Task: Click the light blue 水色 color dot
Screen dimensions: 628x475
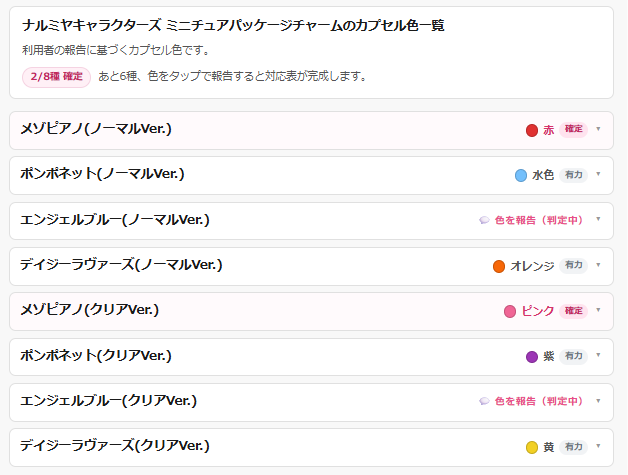Action: click(520, 175)
